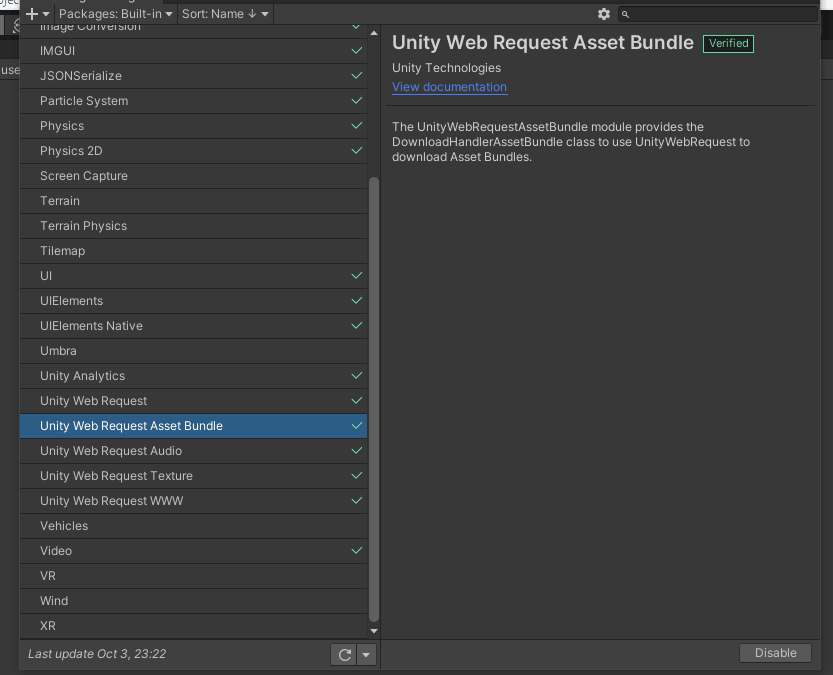Select the Terrain Physics package
This screenshot has height=675, width=833.
193,226
